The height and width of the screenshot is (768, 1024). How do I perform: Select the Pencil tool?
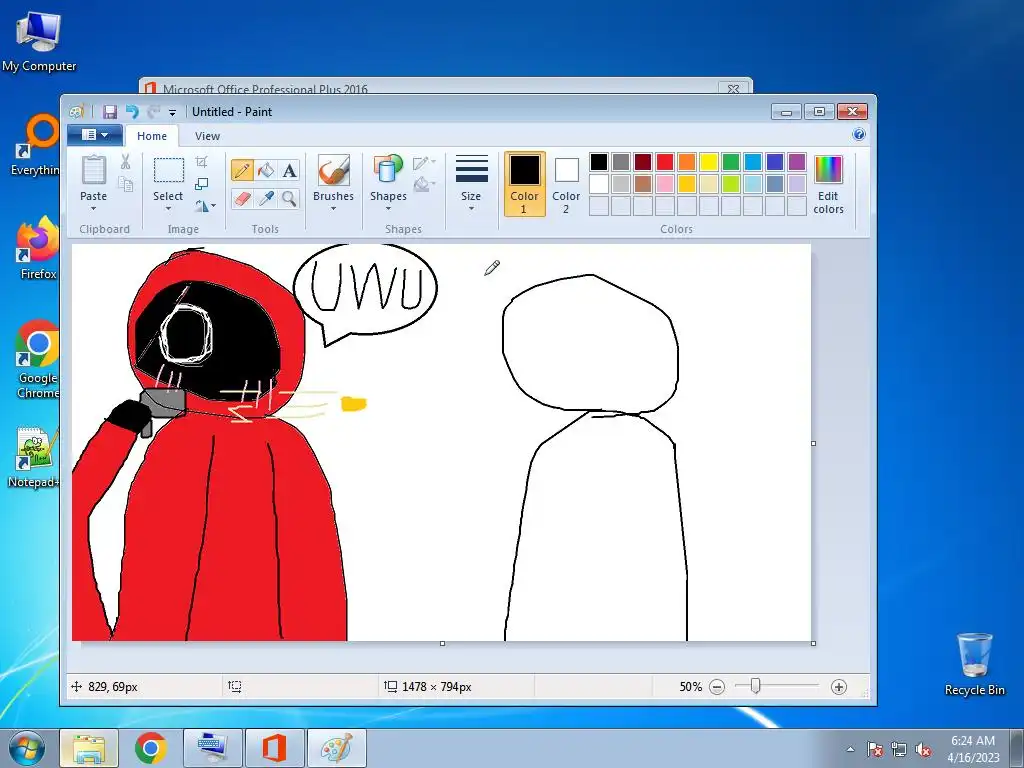pyautogui.click(x=242, y=170)
